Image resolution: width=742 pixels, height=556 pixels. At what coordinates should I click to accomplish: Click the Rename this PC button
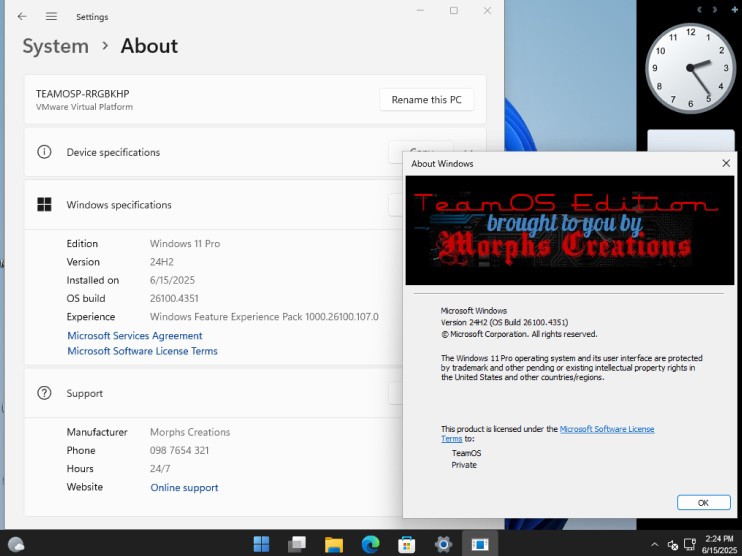tap(426, 100)
